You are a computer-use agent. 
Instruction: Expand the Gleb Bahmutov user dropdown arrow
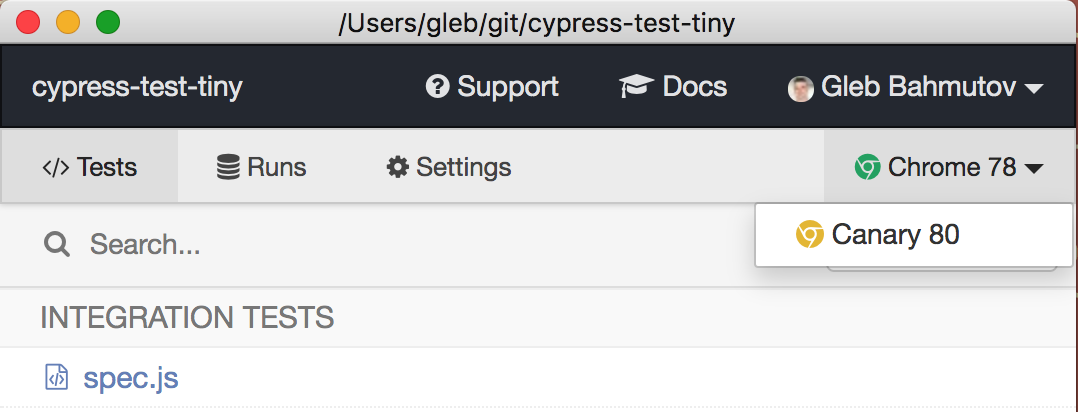tap(1034, 89)
